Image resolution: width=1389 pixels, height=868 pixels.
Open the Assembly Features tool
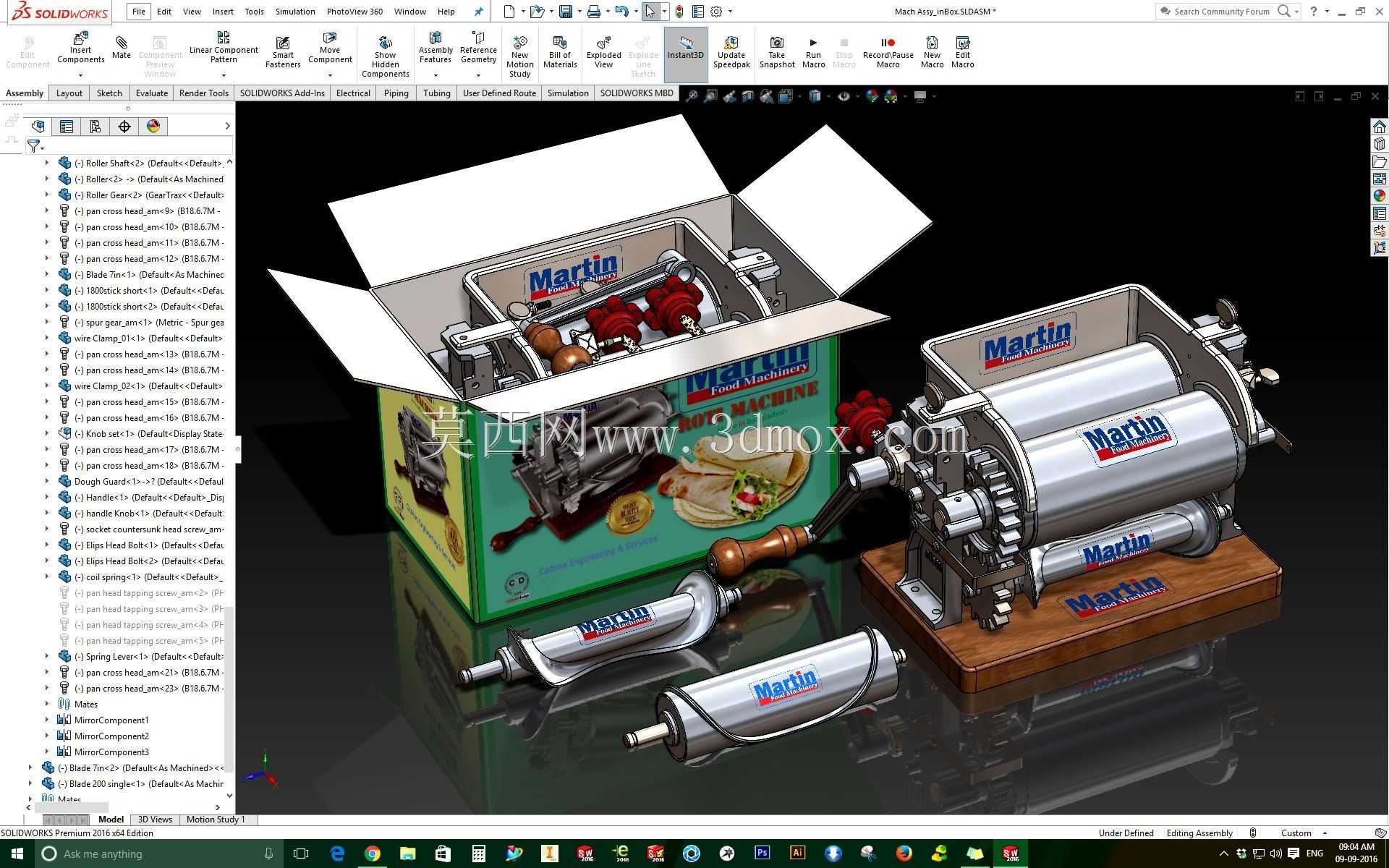point(436,48)
